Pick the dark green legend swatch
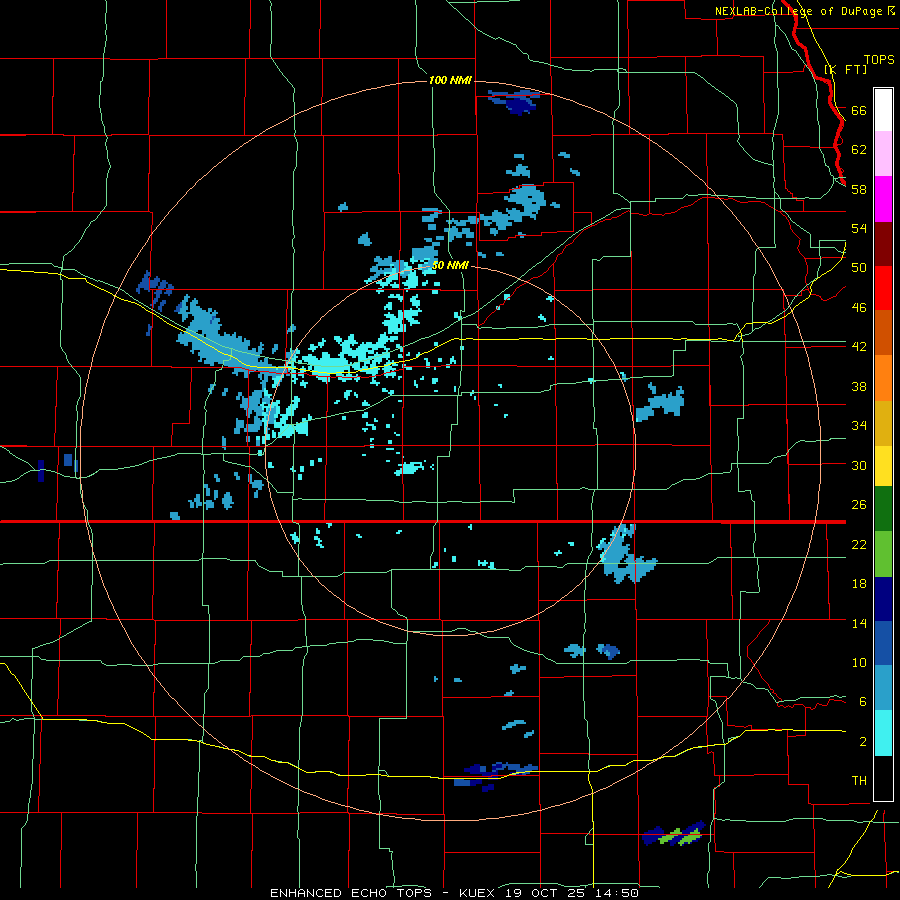The height and width of the screenshot is (900, 900). pyautogui.click(x=883, y=509)
